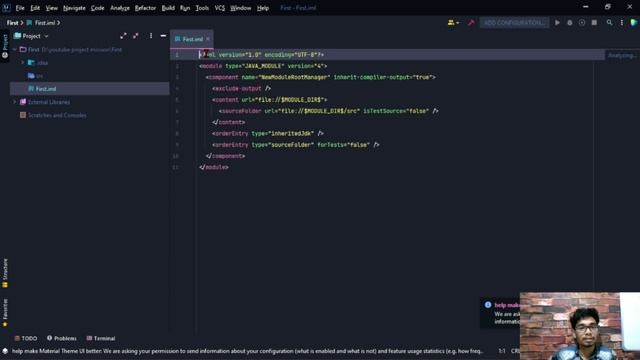
Task: Toggle the Terminal tool window
Action: (101, 338)
